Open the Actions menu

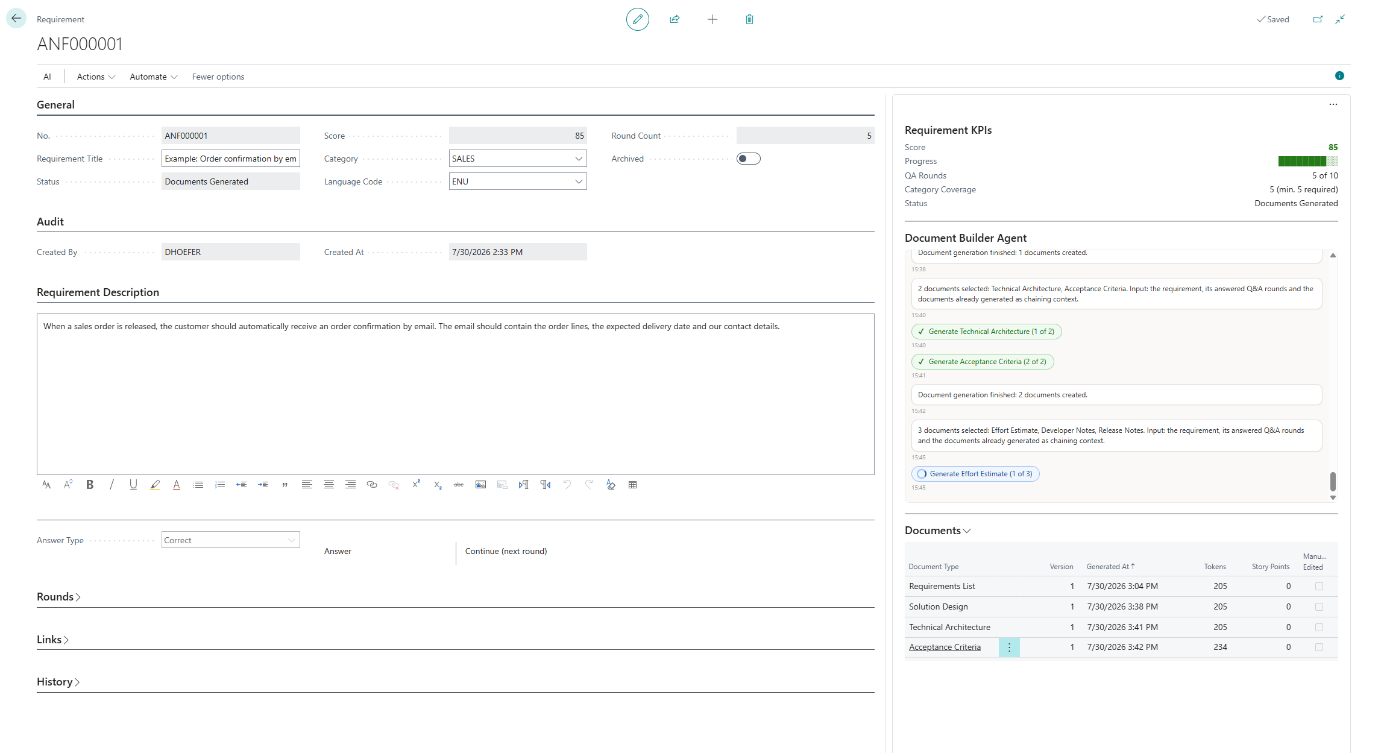96,77
